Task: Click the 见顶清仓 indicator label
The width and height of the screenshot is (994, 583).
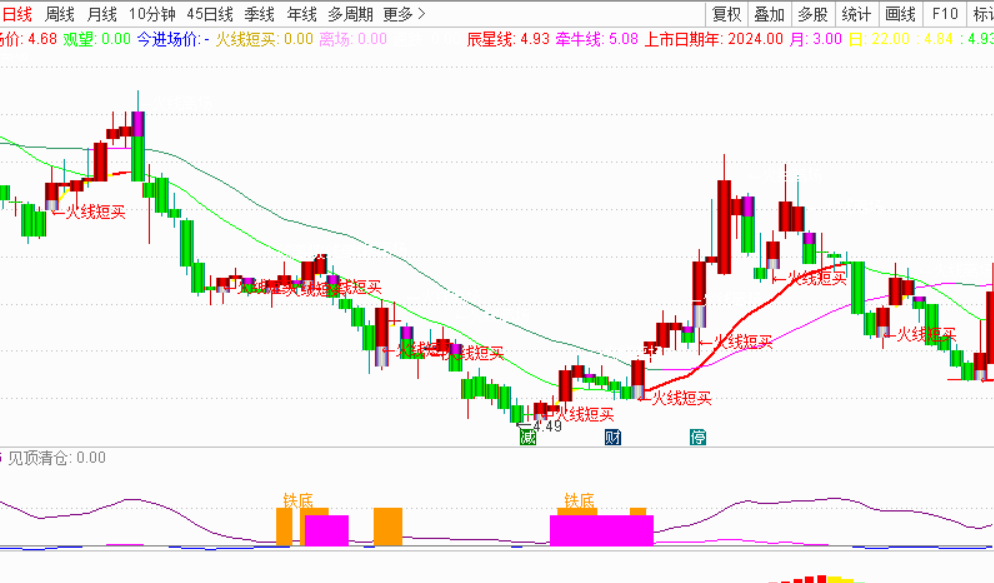Action: click(40, 458)
